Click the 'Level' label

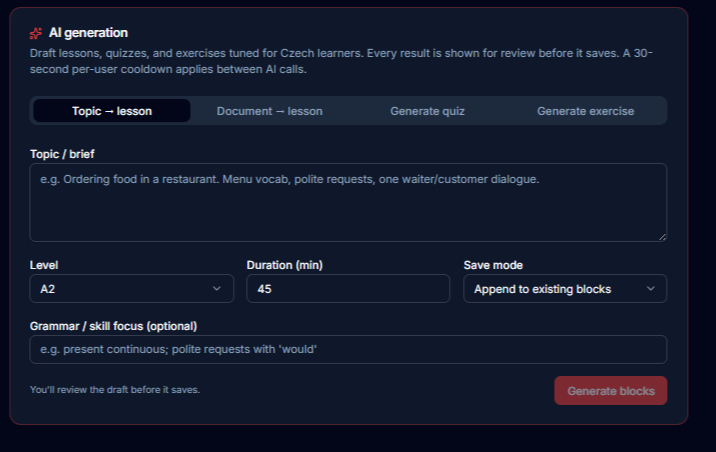coord(44,265)
